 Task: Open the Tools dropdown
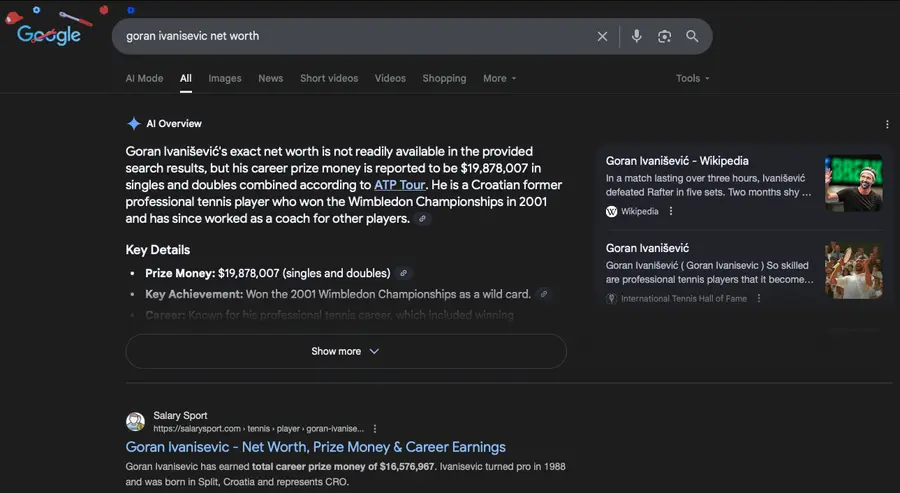coord(692,78)
